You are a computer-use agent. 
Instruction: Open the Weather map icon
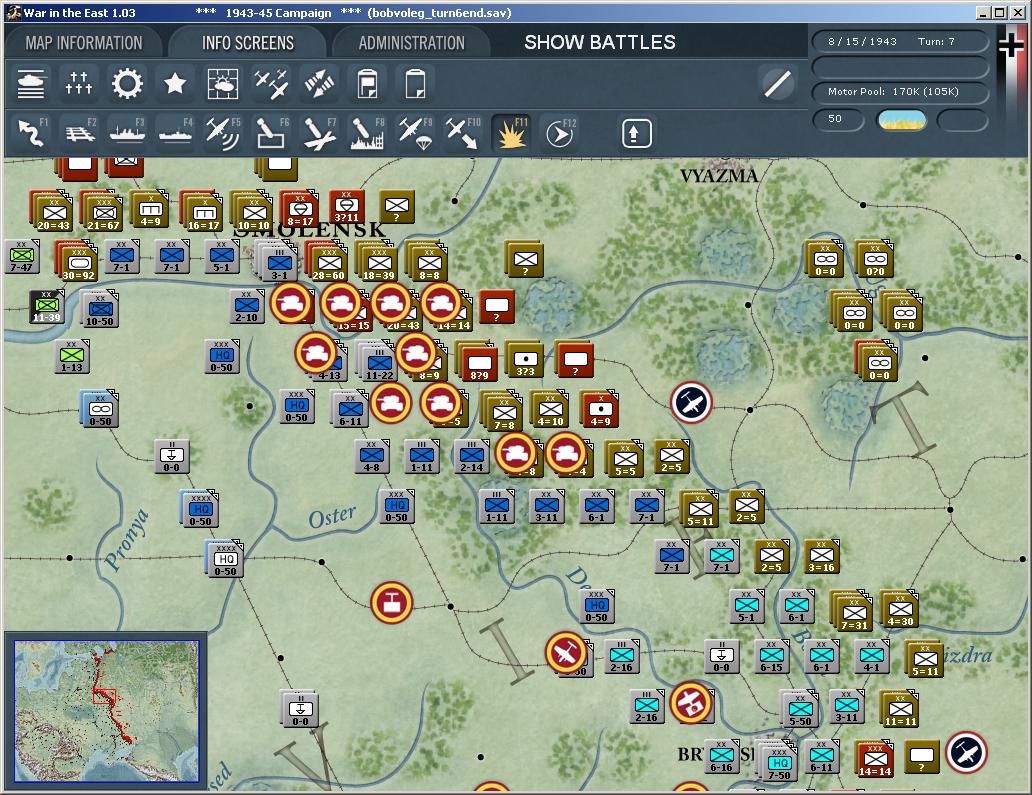tap(223, 84)
